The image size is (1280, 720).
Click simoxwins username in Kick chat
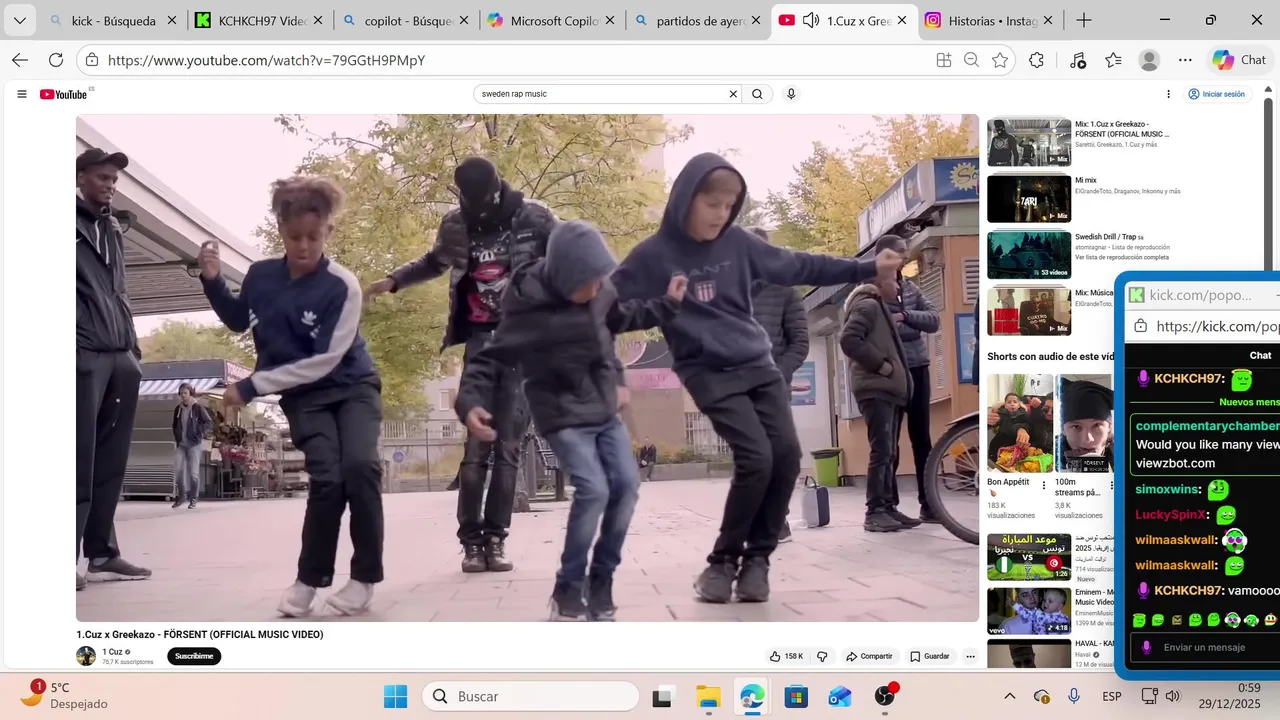(x=1168, y=490)
